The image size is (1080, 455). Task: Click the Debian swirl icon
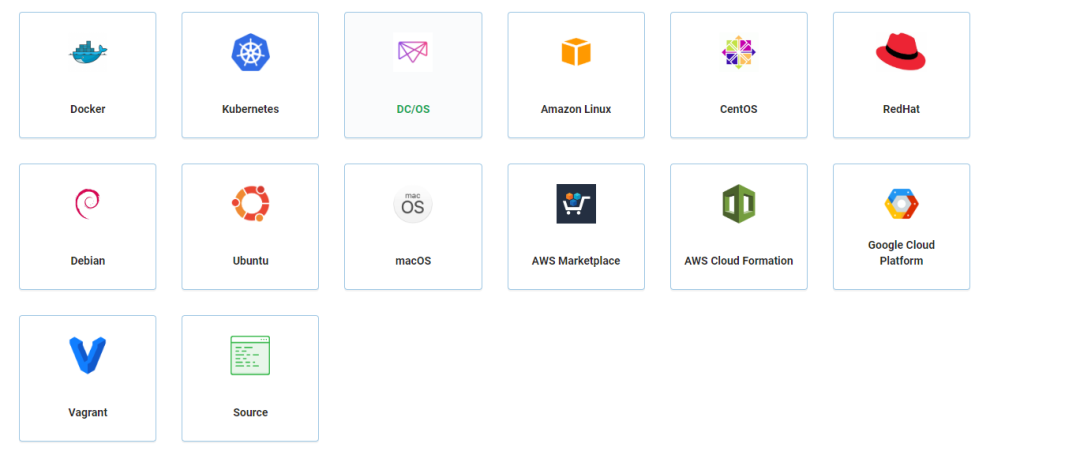[x=87, y=204]
